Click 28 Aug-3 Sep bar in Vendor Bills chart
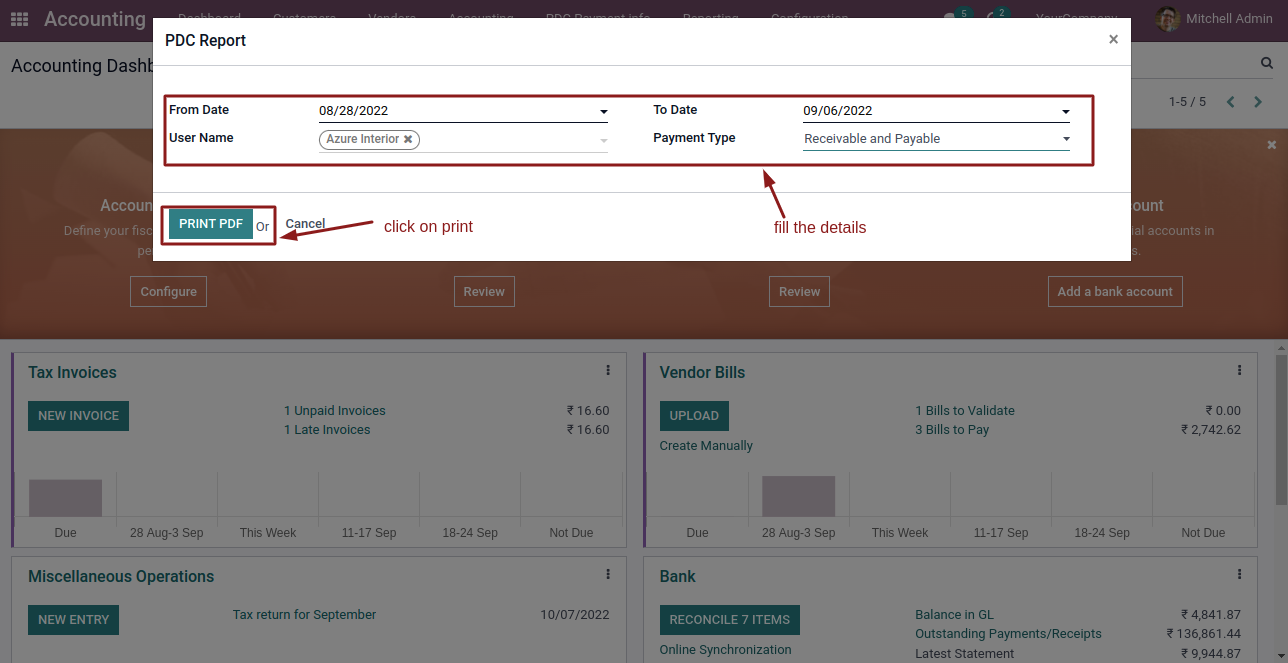1288x663 pixels. (x=798, y=495)
